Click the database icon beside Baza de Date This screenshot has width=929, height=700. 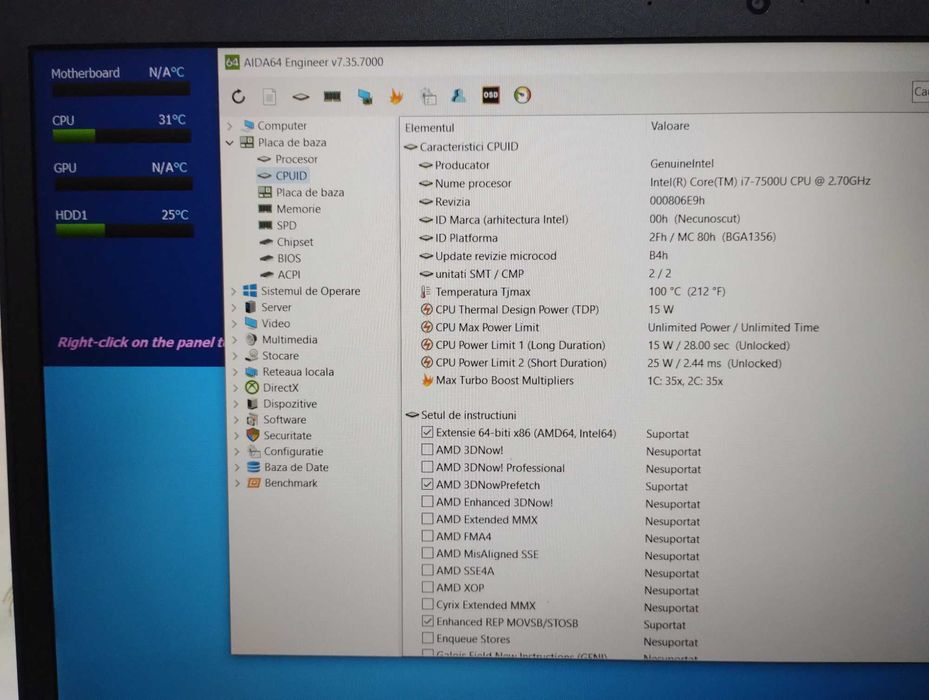254,467
